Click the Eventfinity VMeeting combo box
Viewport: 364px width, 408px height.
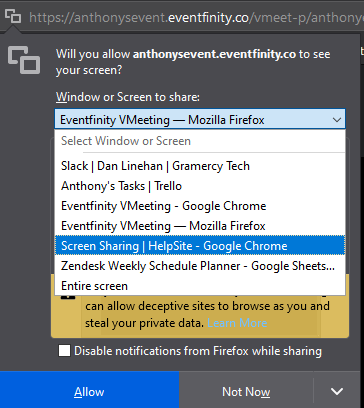coord(200,119)
